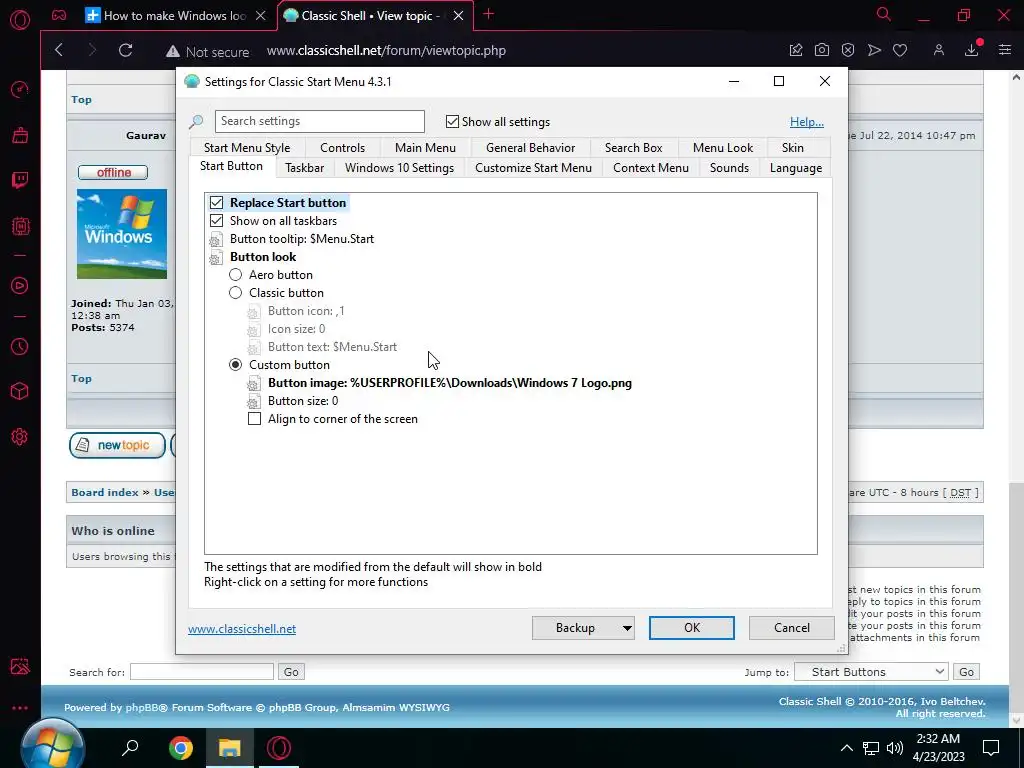This screenshot has height=768, width=1024.
Task: Click forum Search for text field
Action: tap(202, 671)
